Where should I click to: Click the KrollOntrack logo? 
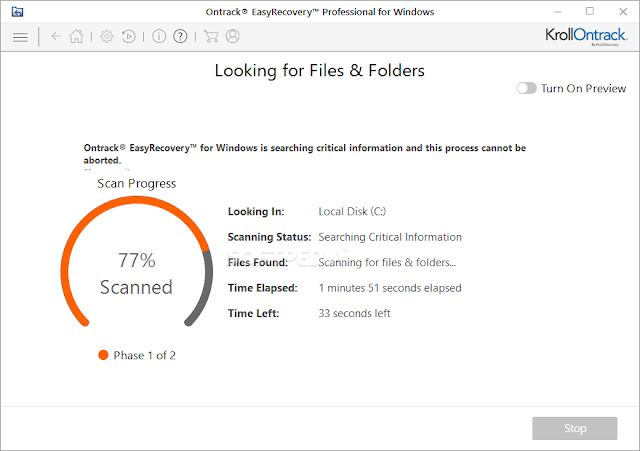tap(586, 36)
